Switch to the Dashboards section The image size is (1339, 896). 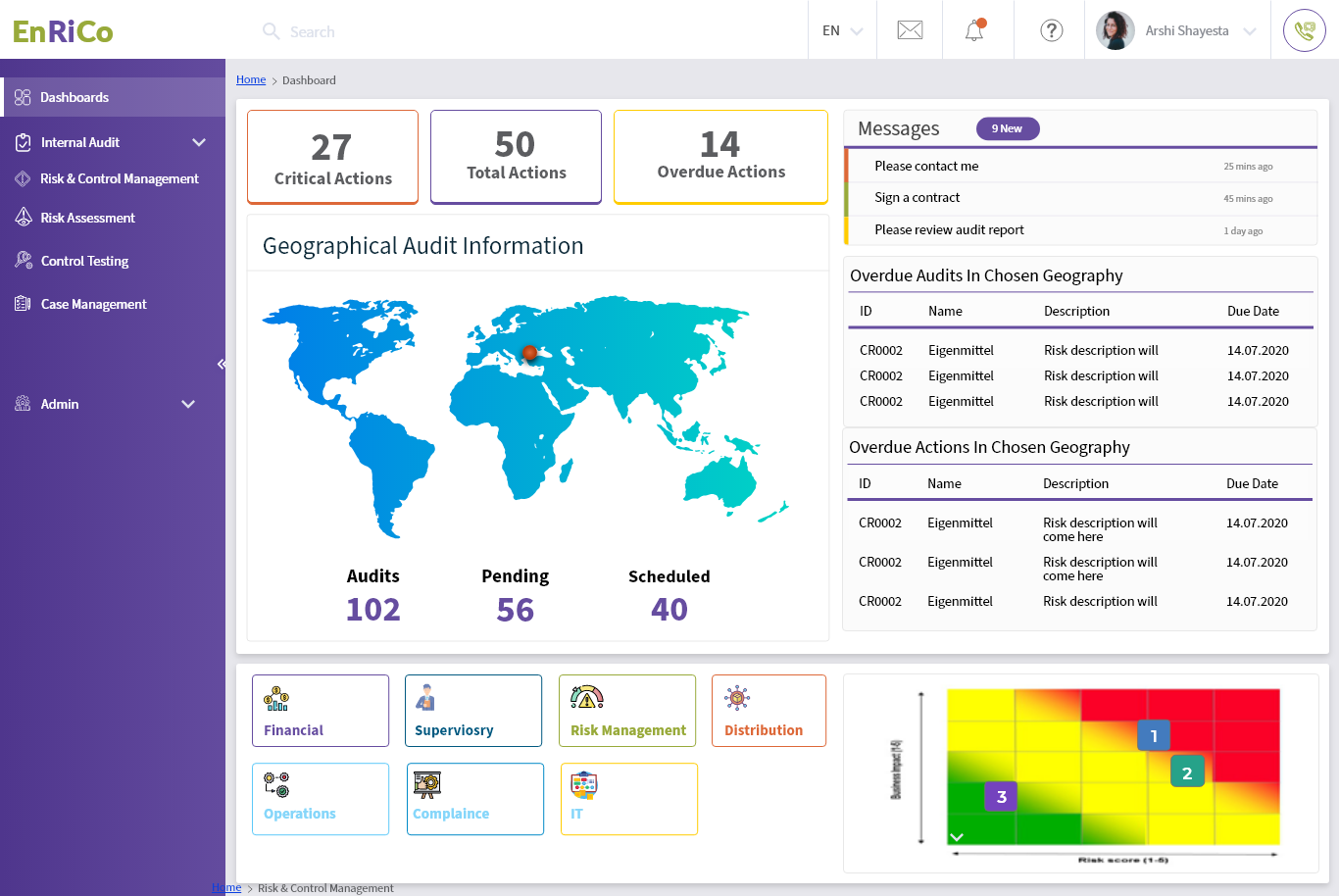[74, 96]
